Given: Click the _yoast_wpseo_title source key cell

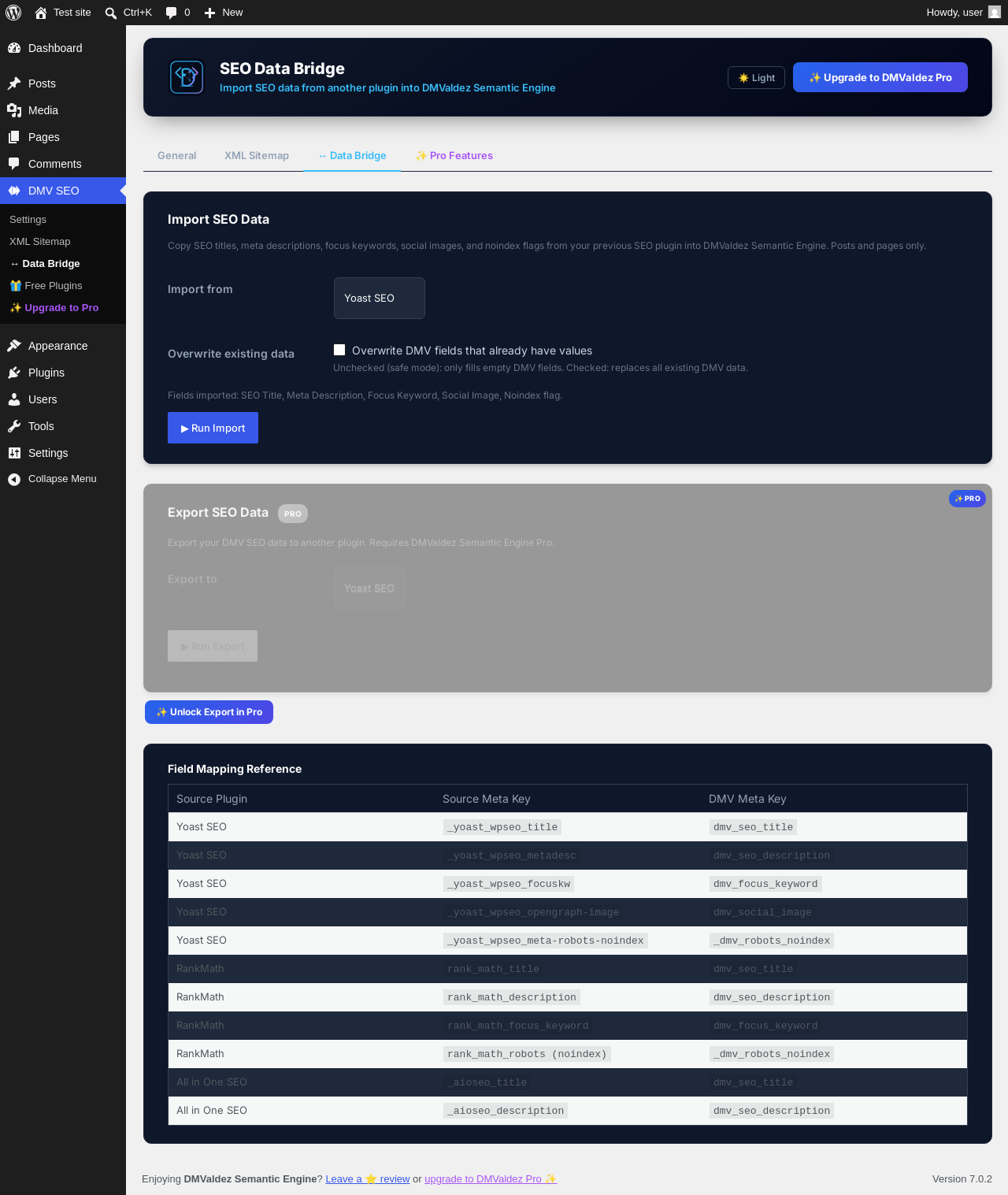Looking at the screenshot, I should [x=502, y=827].
